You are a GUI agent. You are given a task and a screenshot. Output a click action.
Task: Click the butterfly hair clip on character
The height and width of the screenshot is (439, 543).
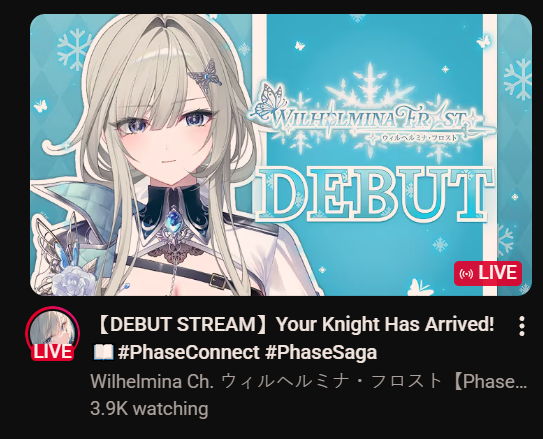click(x=206, y=74)
